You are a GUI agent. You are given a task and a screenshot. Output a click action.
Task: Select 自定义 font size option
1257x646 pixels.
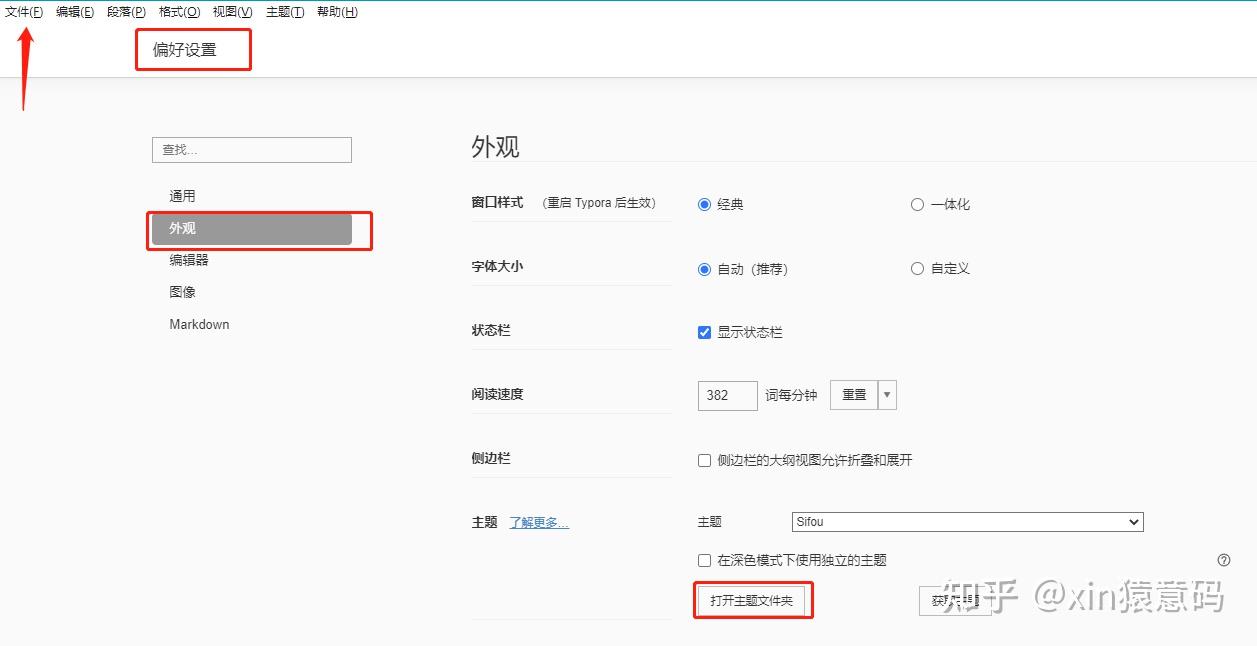tap(917, 268)
